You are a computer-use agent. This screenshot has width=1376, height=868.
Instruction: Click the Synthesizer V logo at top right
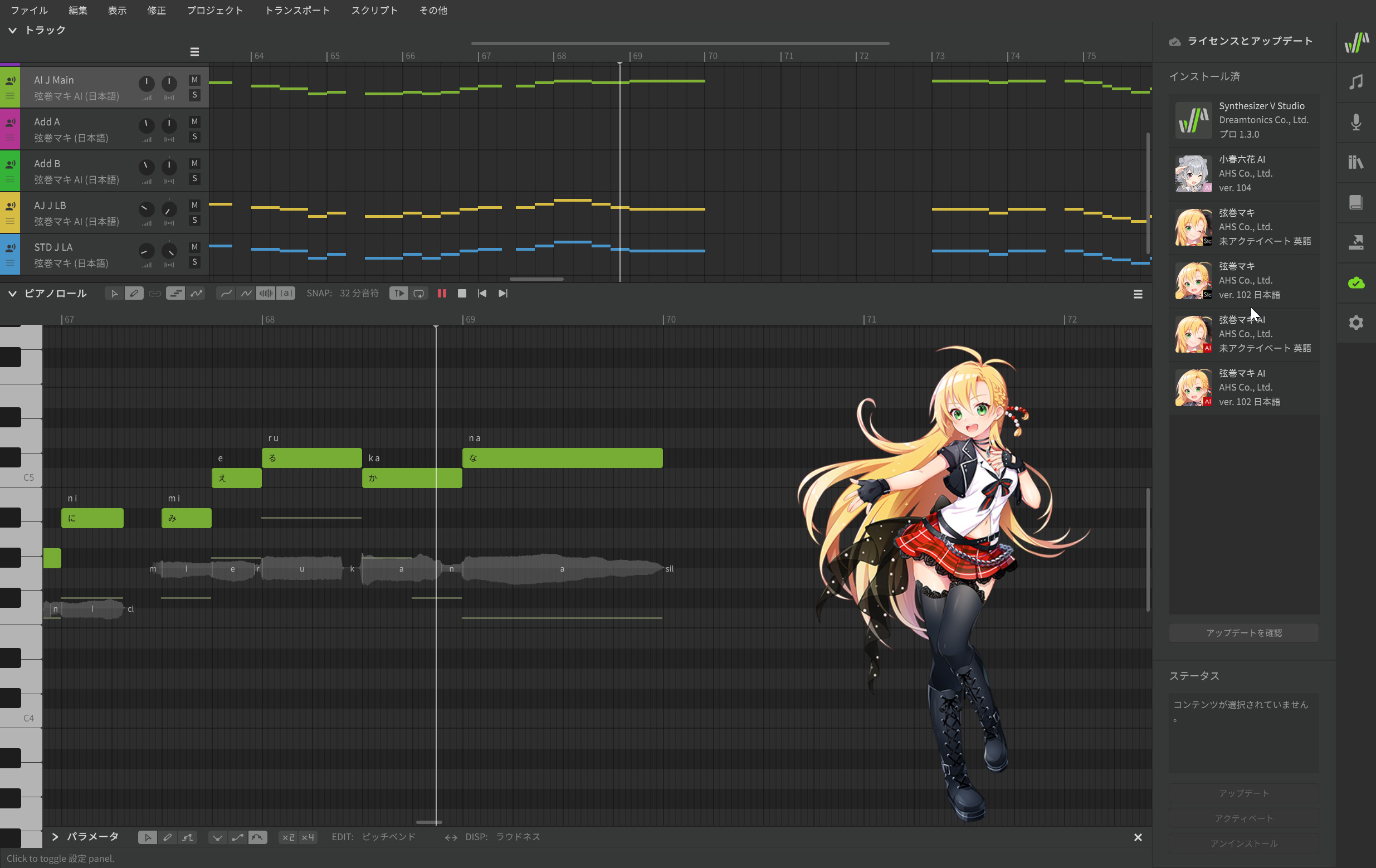(1356, 42)
